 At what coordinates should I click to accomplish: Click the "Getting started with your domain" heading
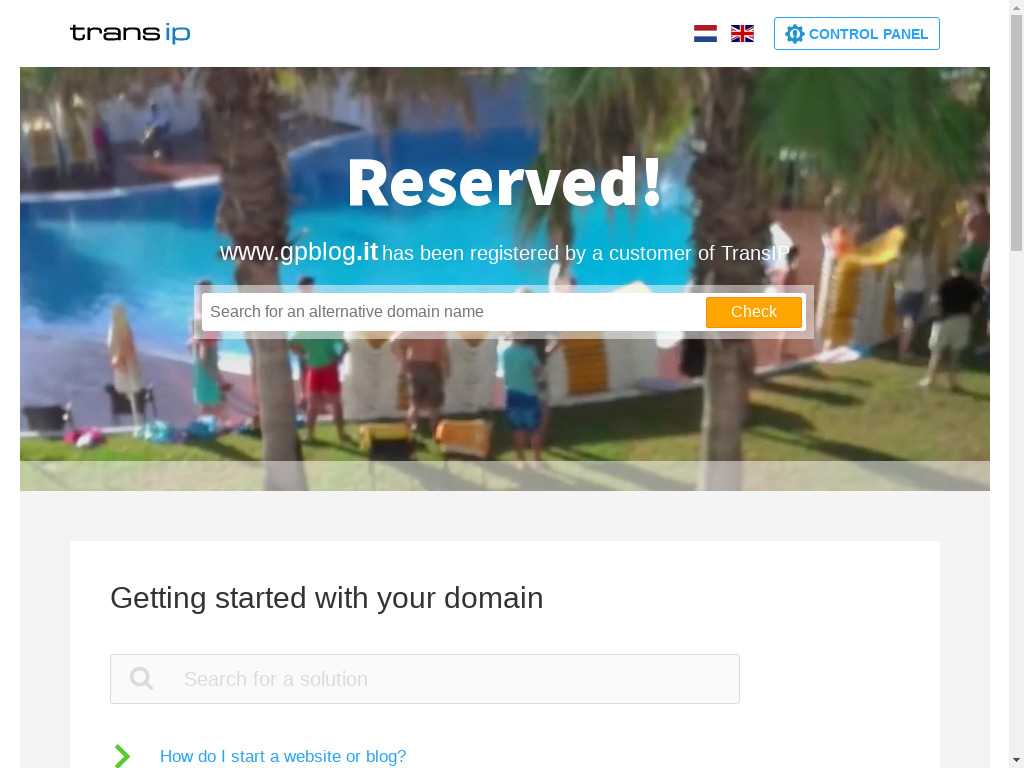327,598
